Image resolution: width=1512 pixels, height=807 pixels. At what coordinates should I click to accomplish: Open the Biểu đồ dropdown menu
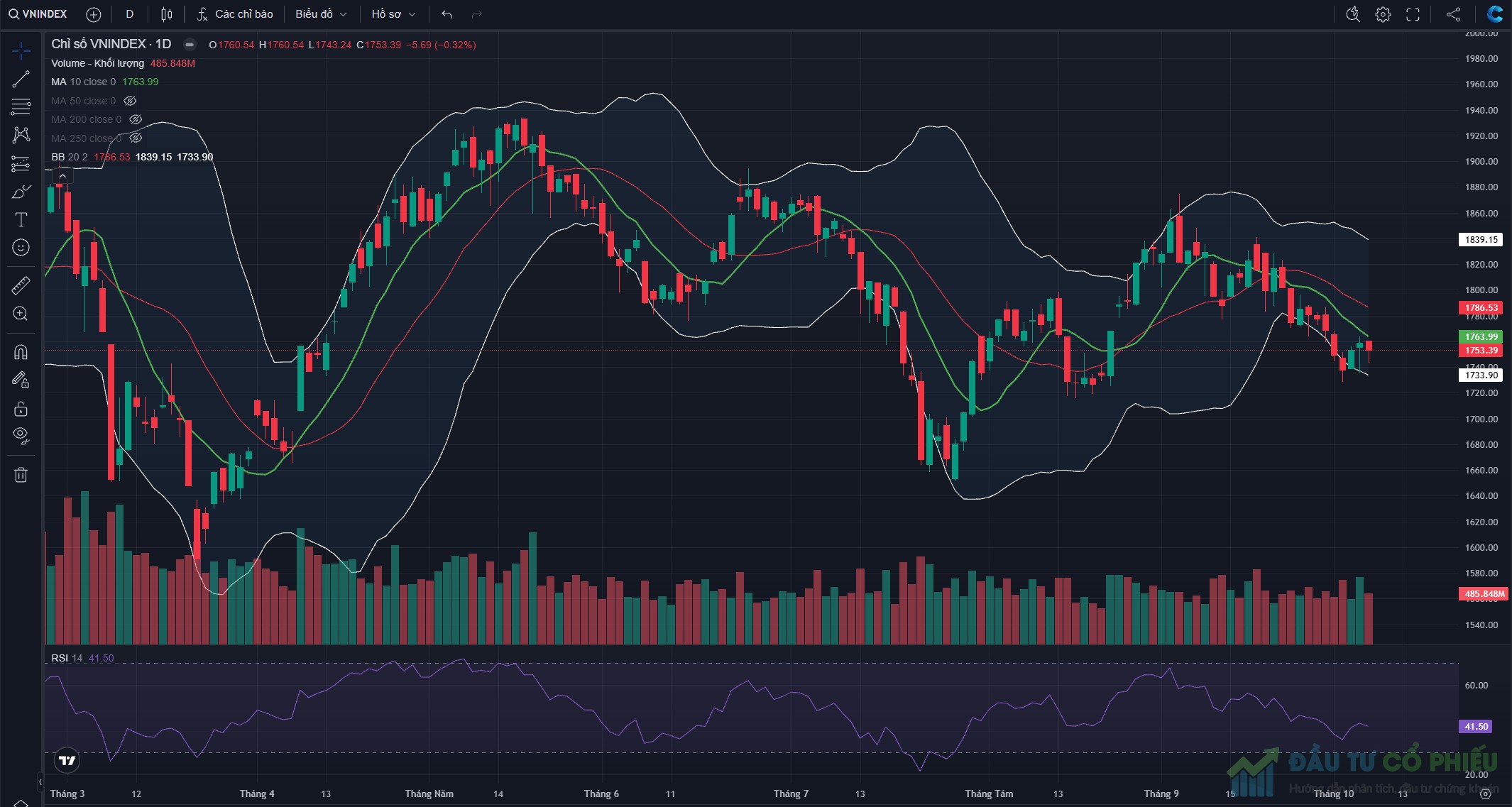click(321, 14)
